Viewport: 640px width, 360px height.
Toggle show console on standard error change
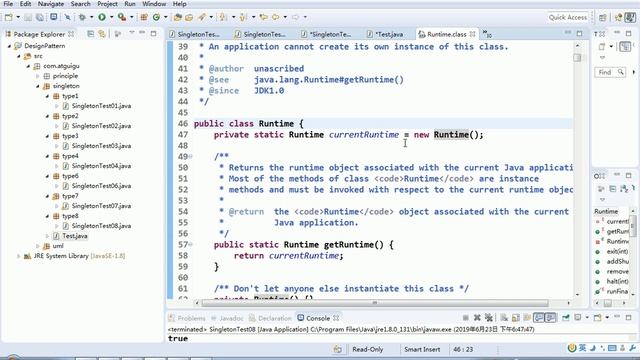(x=551, y=318)
